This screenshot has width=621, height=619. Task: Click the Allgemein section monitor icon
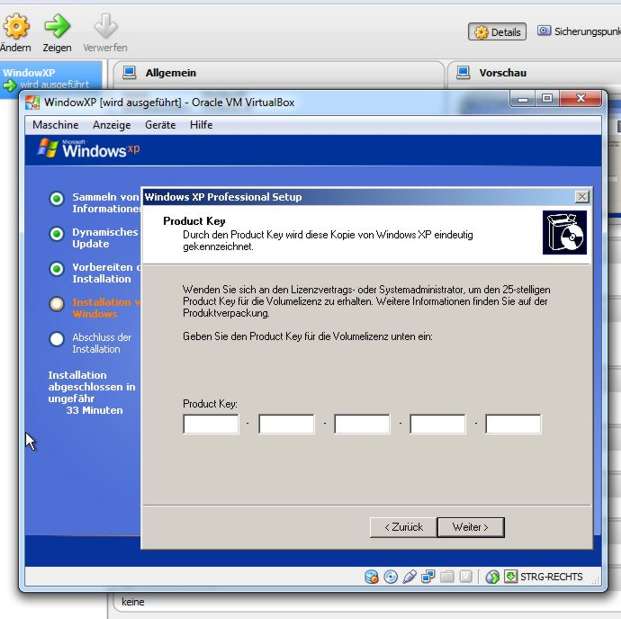[x=129, y=73]
